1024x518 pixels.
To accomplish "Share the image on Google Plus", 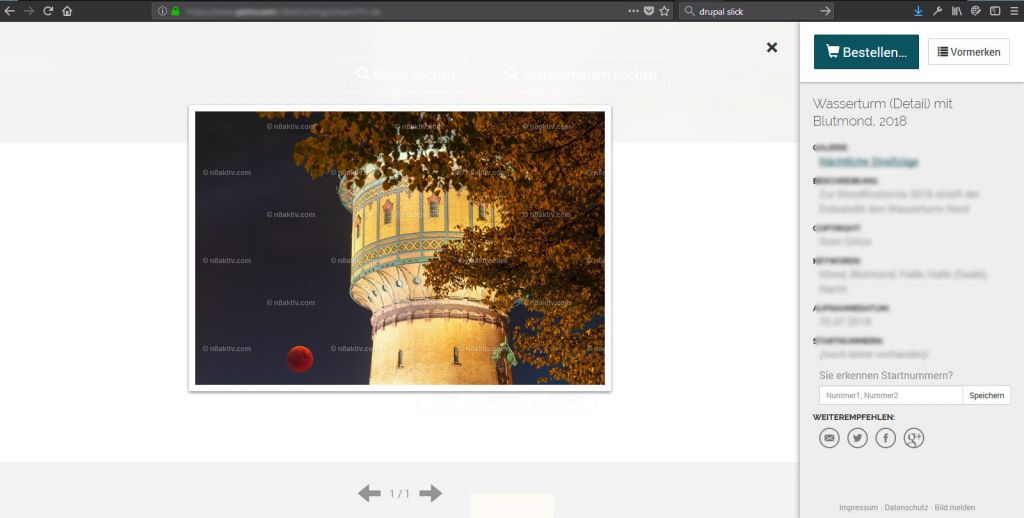I will [x=913, y=438].
